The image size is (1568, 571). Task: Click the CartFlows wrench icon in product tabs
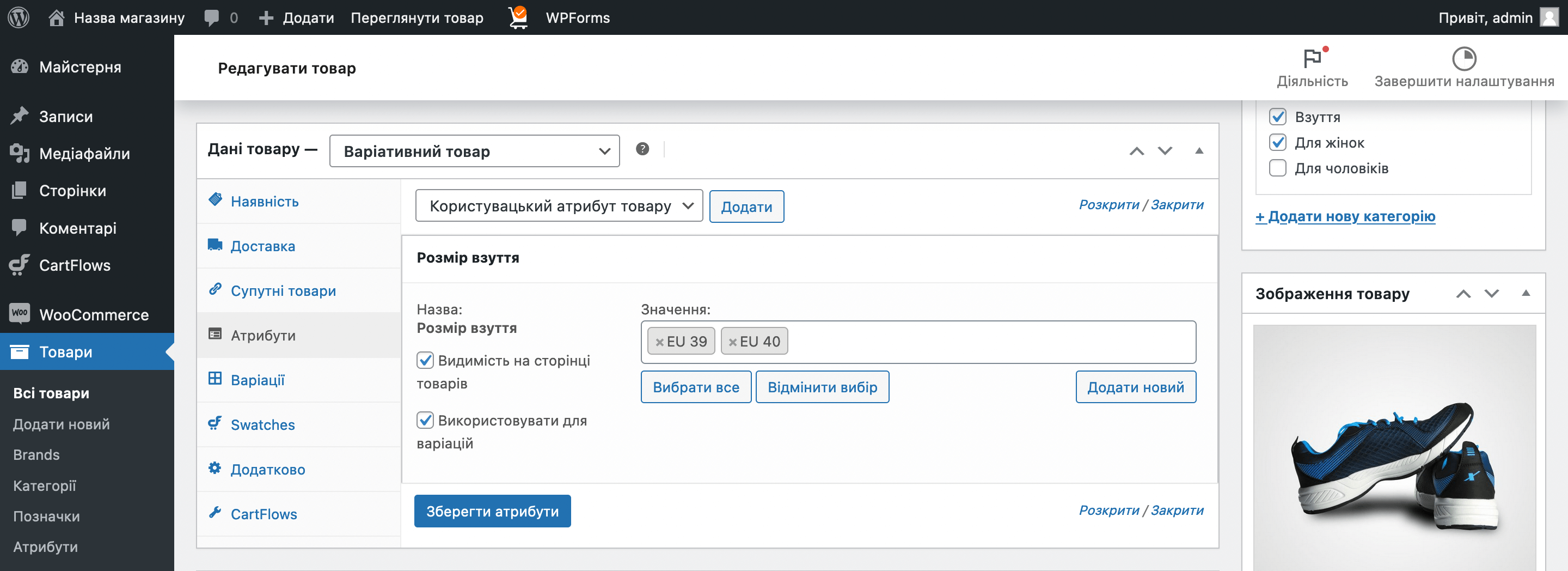[215, 512]
